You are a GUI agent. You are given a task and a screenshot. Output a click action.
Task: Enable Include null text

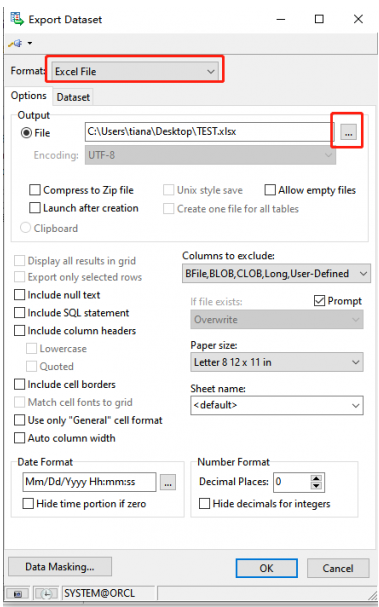pos(19,295)
